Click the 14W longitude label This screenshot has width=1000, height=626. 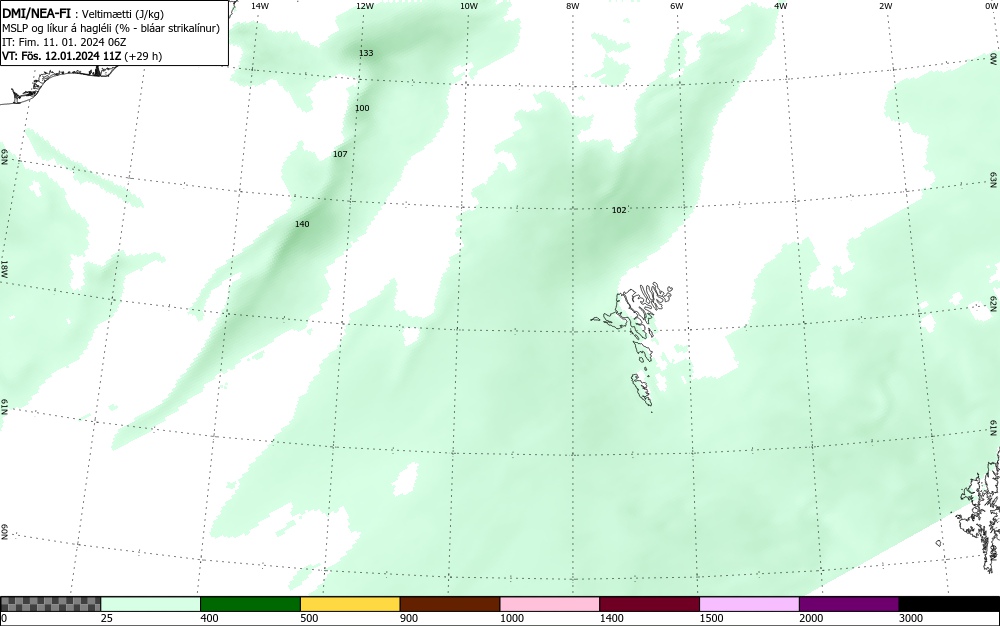coord(260,6)
